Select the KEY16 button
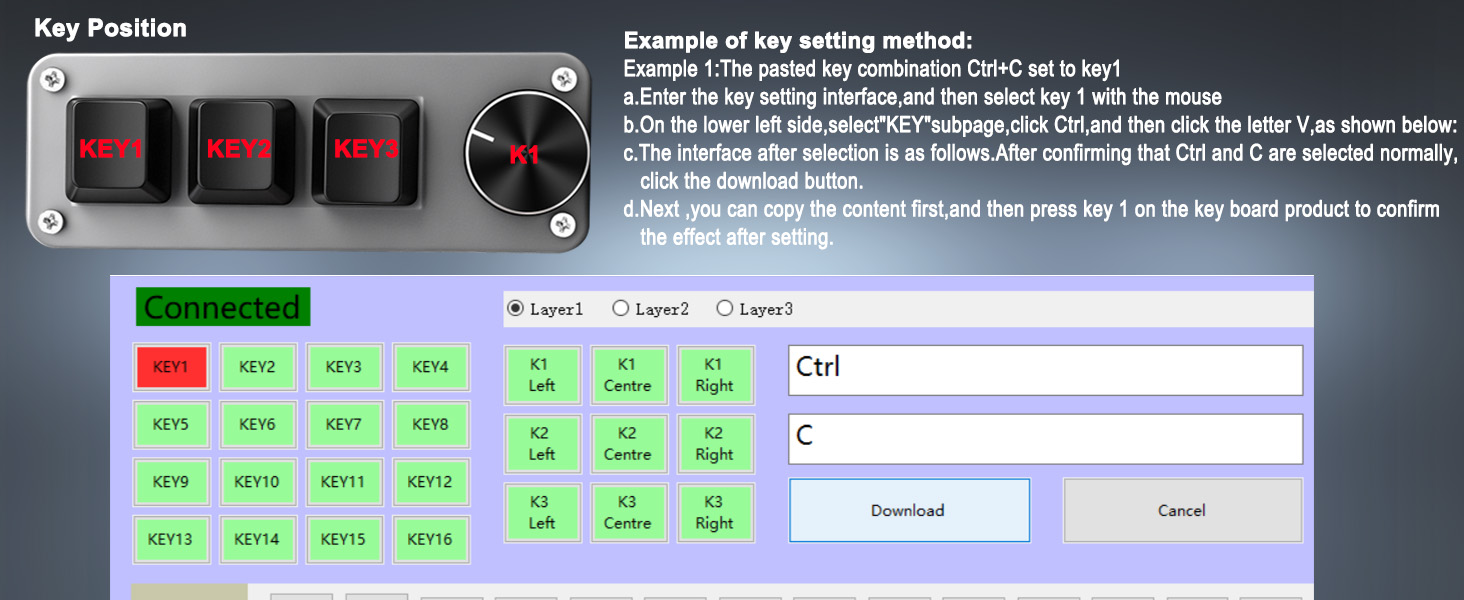This screenshot has width=1464, height=600. pyautogui.click(x=430, y=539)
